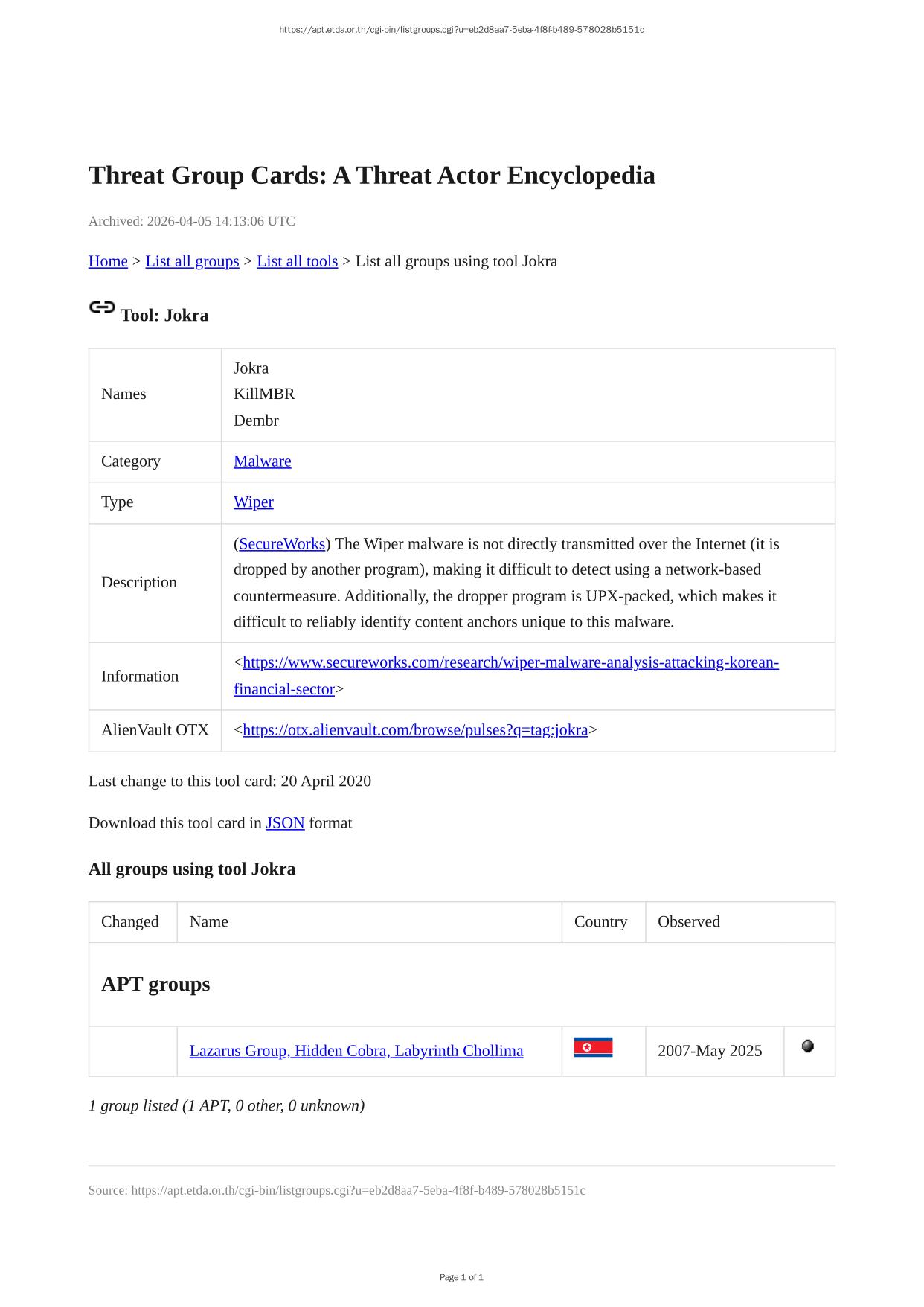Open the SecureWorks source link
The height and width of the screenshot is (1307, 924).
pos(282,544)
